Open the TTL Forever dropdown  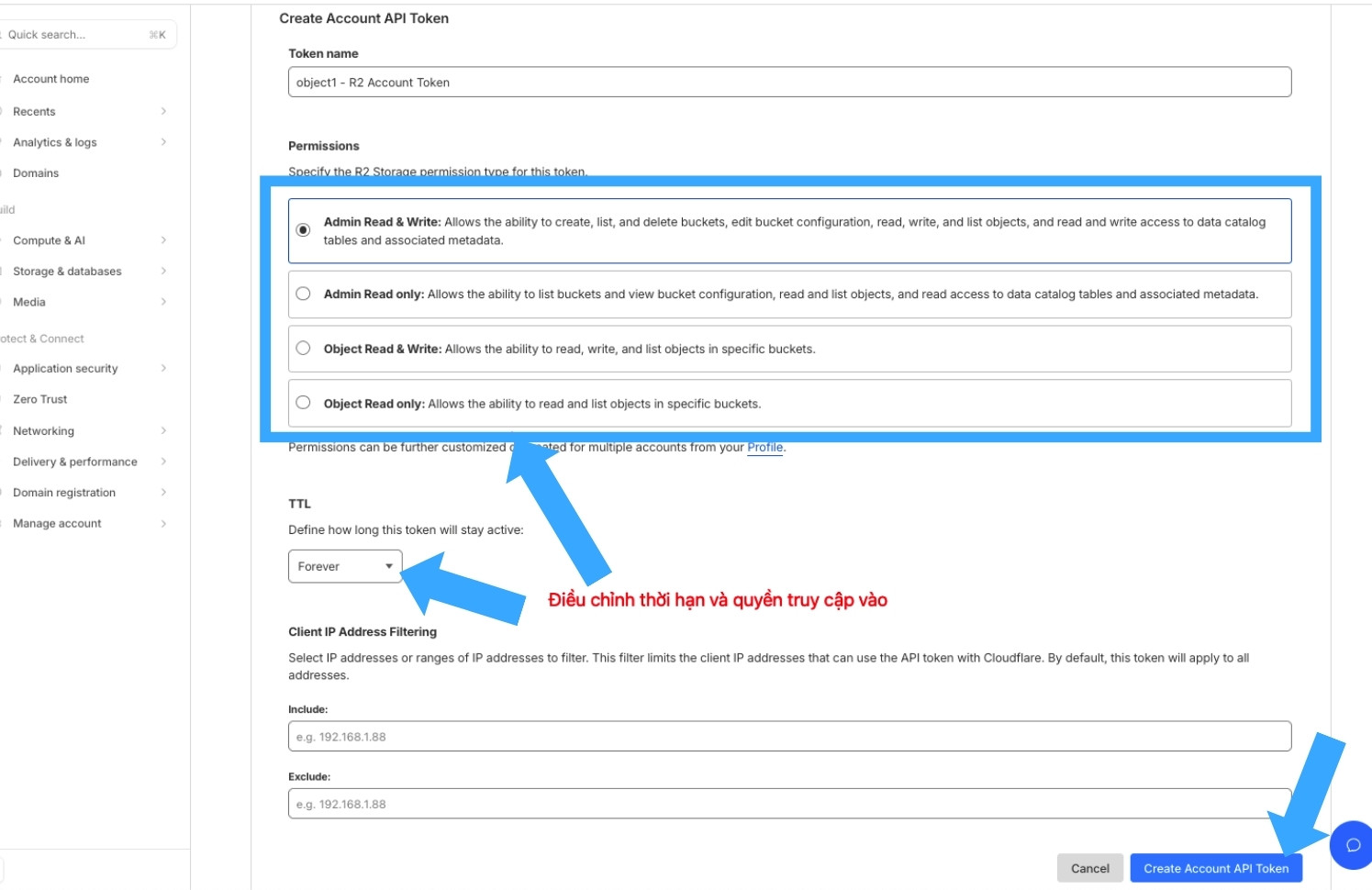(345, 566)
